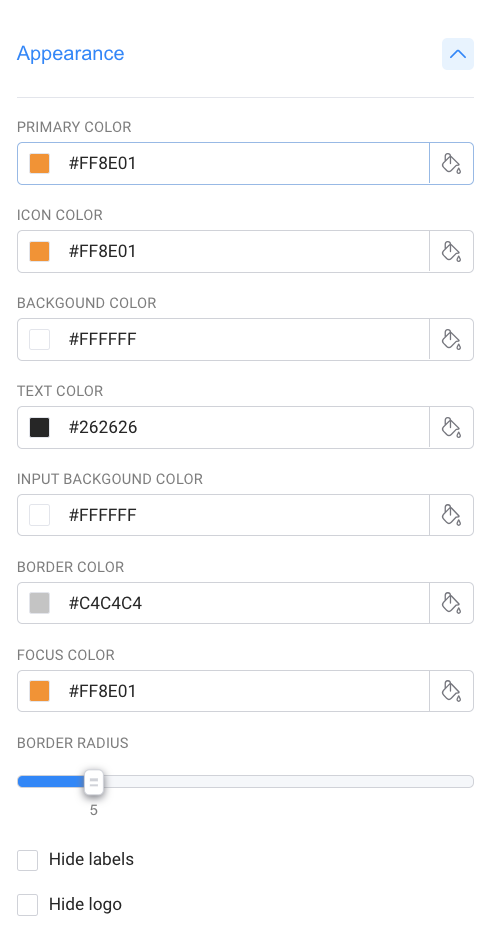Open paint bucket picker for Background Color

451,339
